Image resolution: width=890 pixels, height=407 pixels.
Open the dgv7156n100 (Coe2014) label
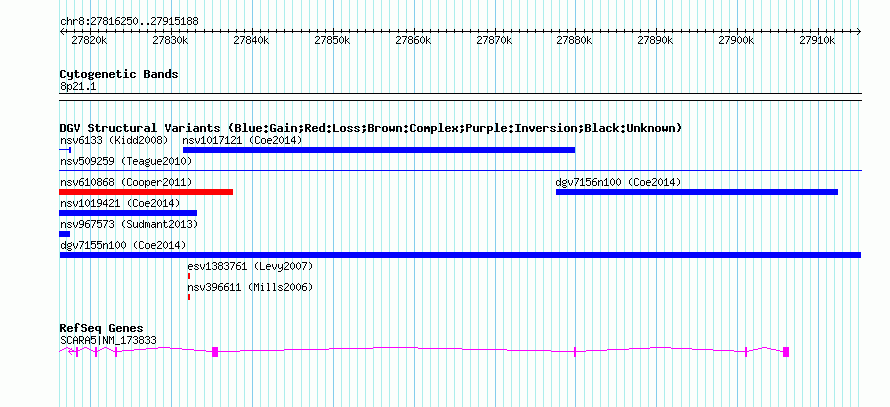(x=618, y=182)
